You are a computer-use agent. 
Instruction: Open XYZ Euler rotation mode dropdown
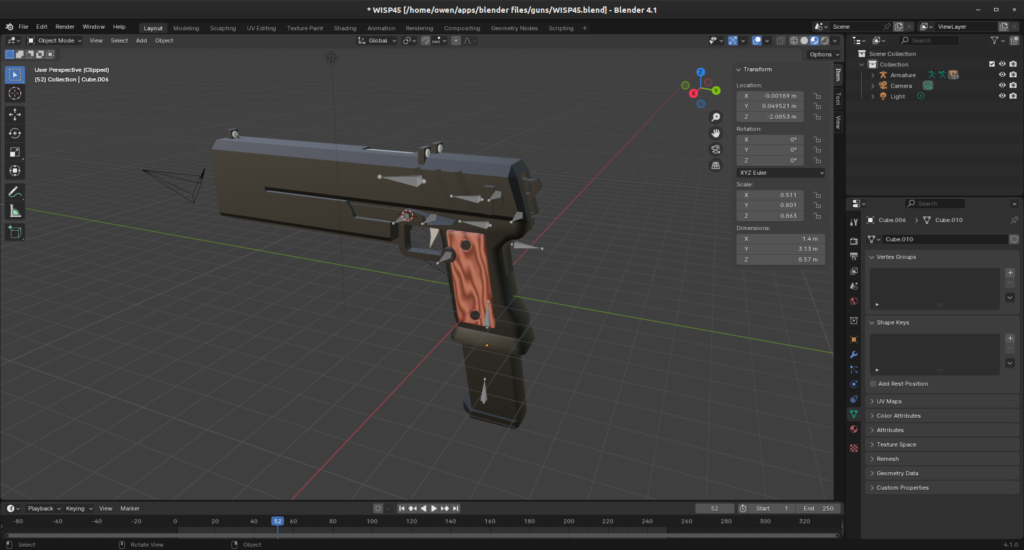(781, 172)
